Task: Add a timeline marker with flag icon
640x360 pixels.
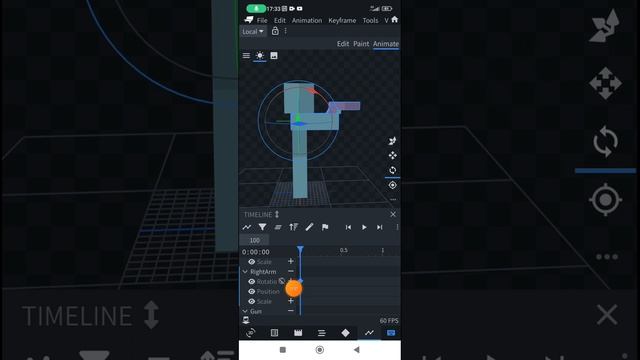Action: coord(325,227)
